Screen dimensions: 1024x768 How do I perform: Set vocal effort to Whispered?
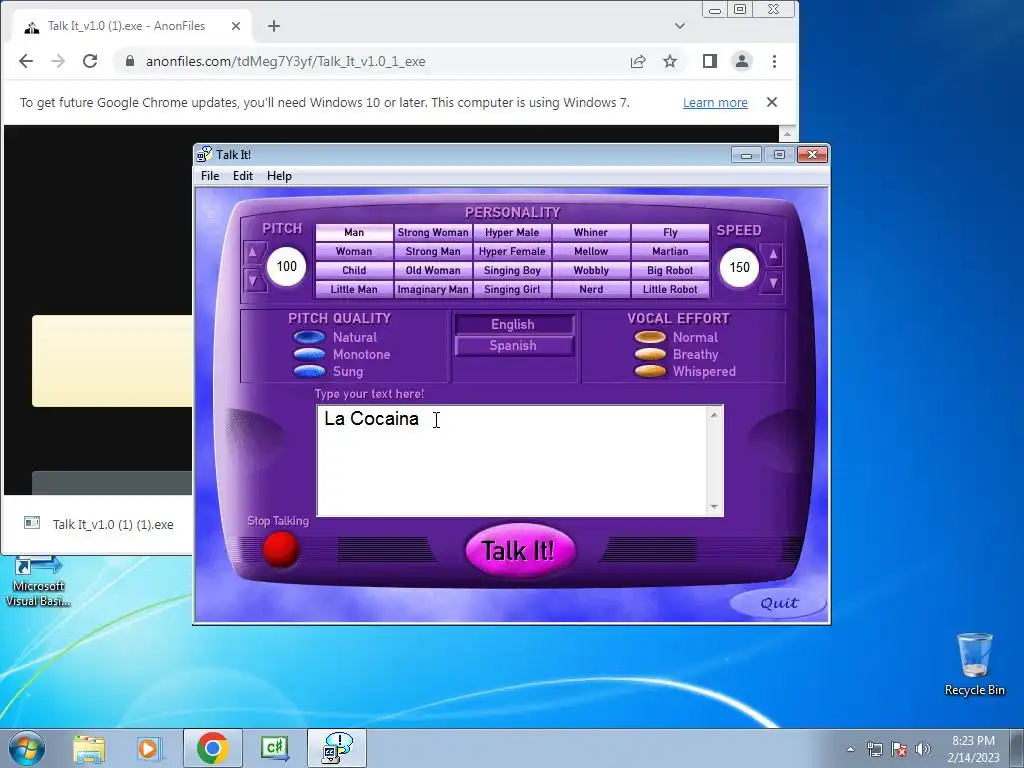650,371
